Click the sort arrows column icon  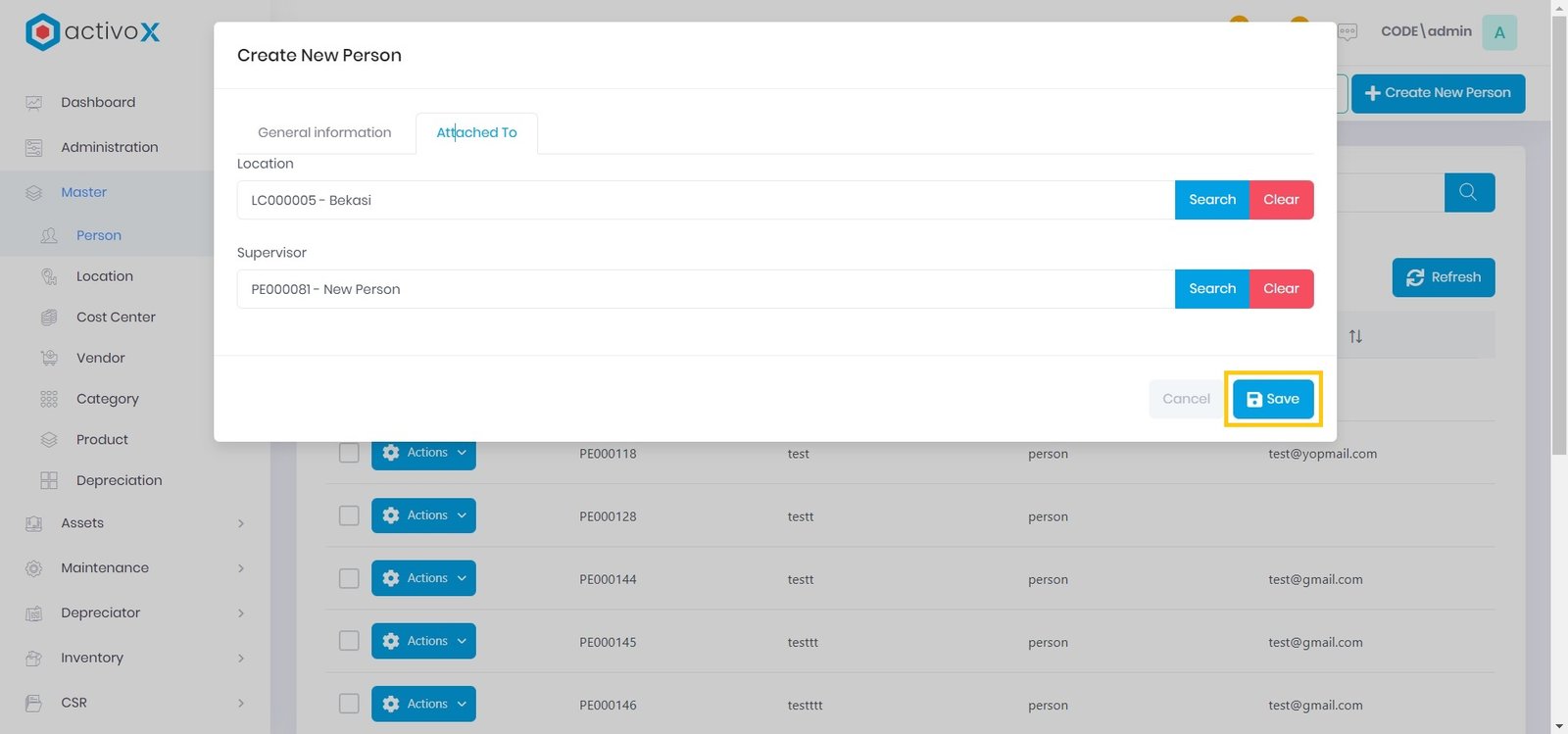click(x=1355, y=337)
